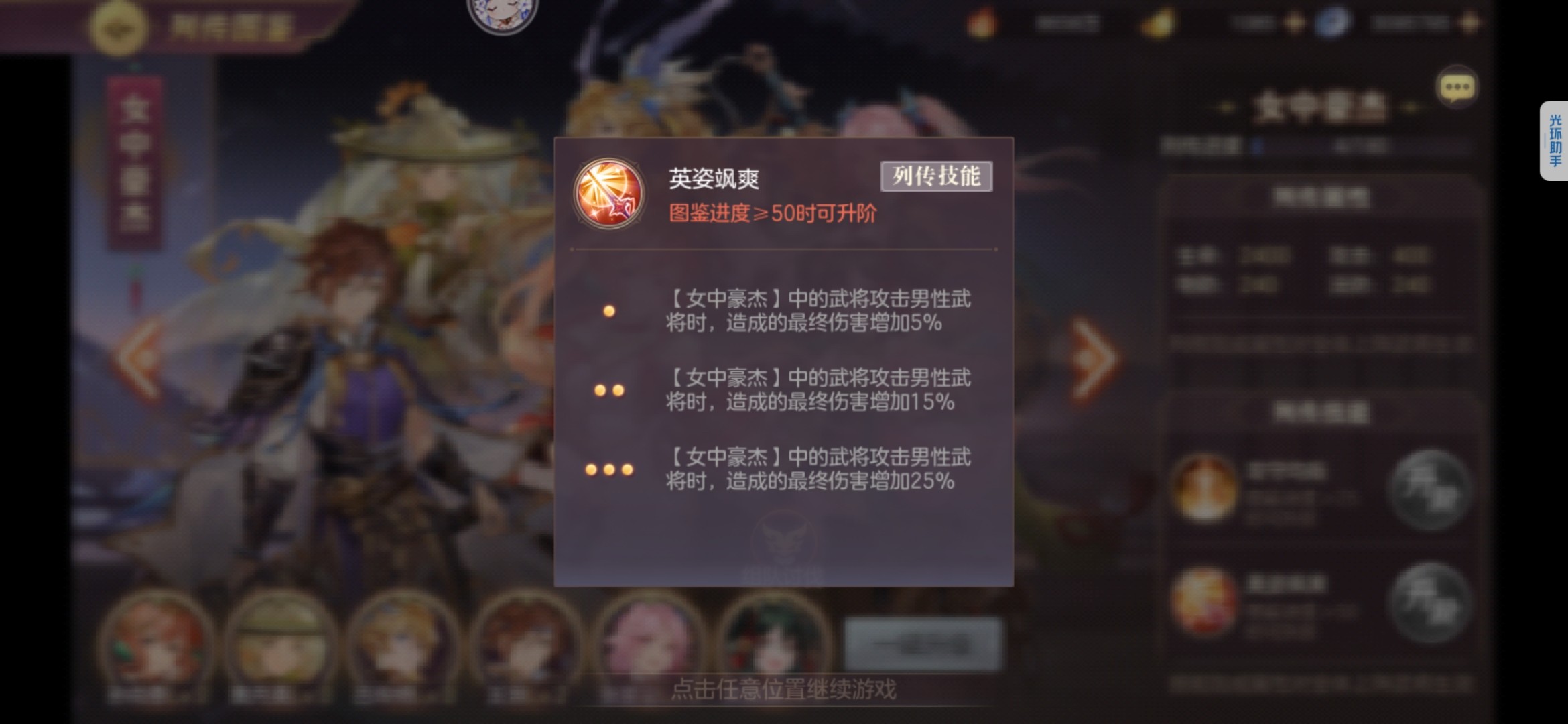Image resolution: width=1568 pixels, height=724 pixels.
Task: Select the straw-hat hero portrait
Action: coord(280,645)
